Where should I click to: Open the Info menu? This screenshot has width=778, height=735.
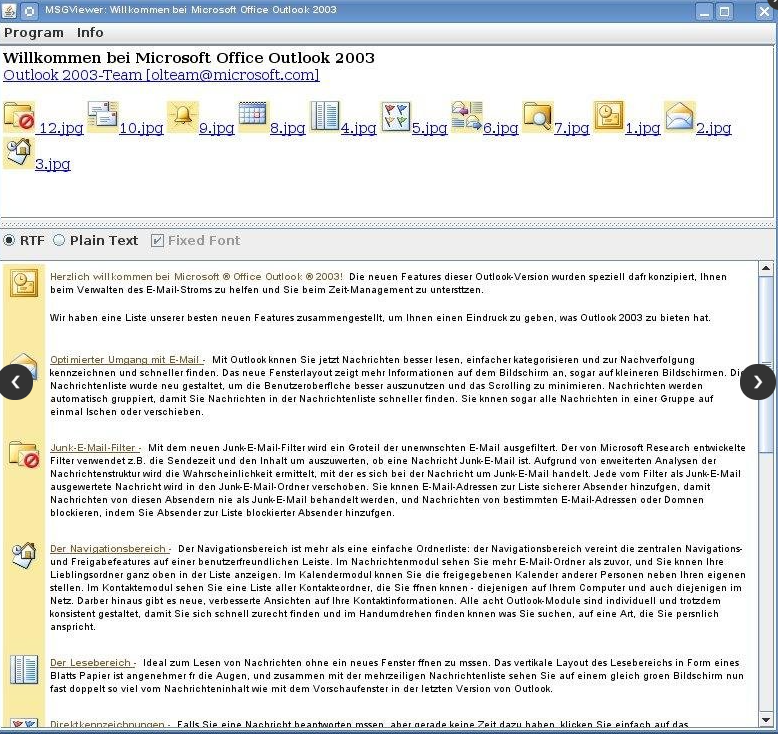[x=90, y=33]
